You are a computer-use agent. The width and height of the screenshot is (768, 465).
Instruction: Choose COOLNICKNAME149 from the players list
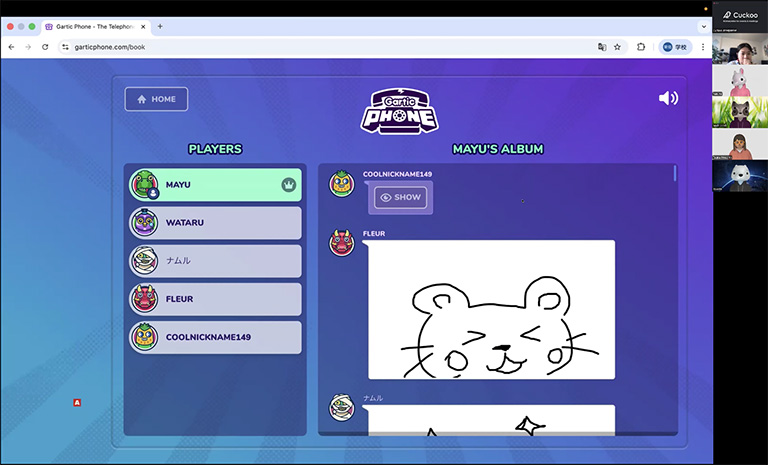click(215, 337)
